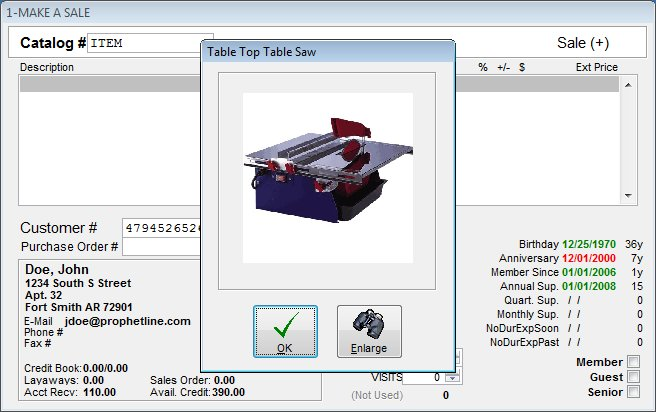Viewport: 656px width, 412px height.
Task: Click into the Catalog # field
Action: pos(143,43)
